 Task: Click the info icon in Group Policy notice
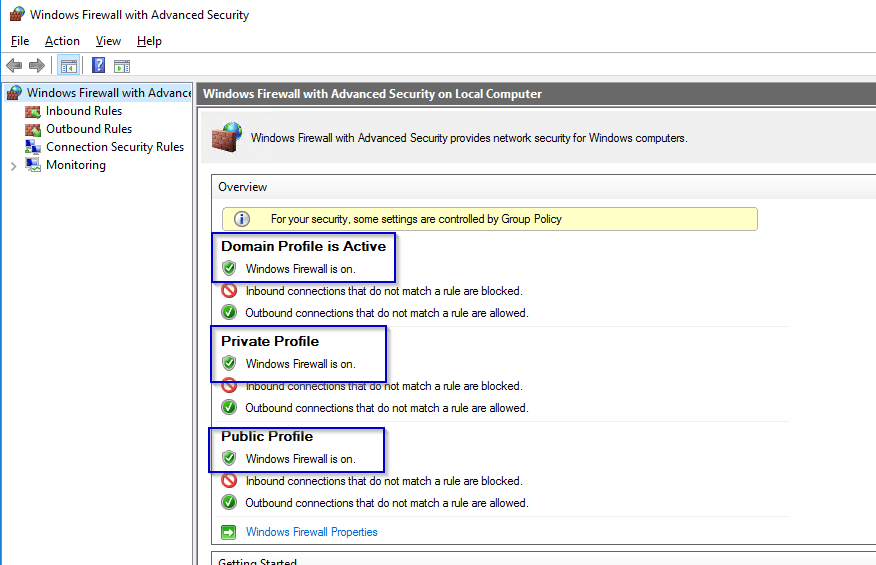point(242,219)
